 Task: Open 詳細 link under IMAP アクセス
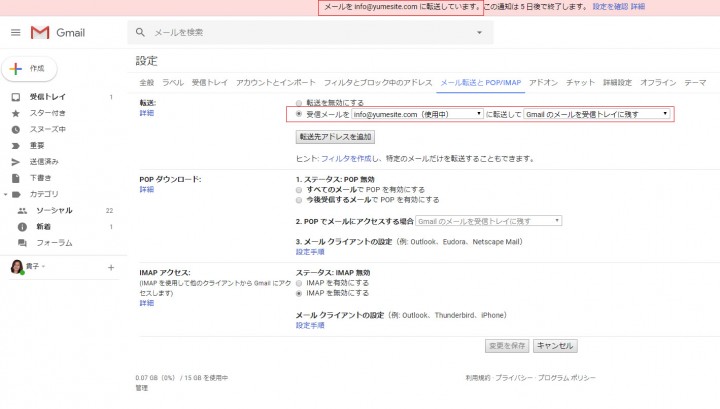coord(146,303)
